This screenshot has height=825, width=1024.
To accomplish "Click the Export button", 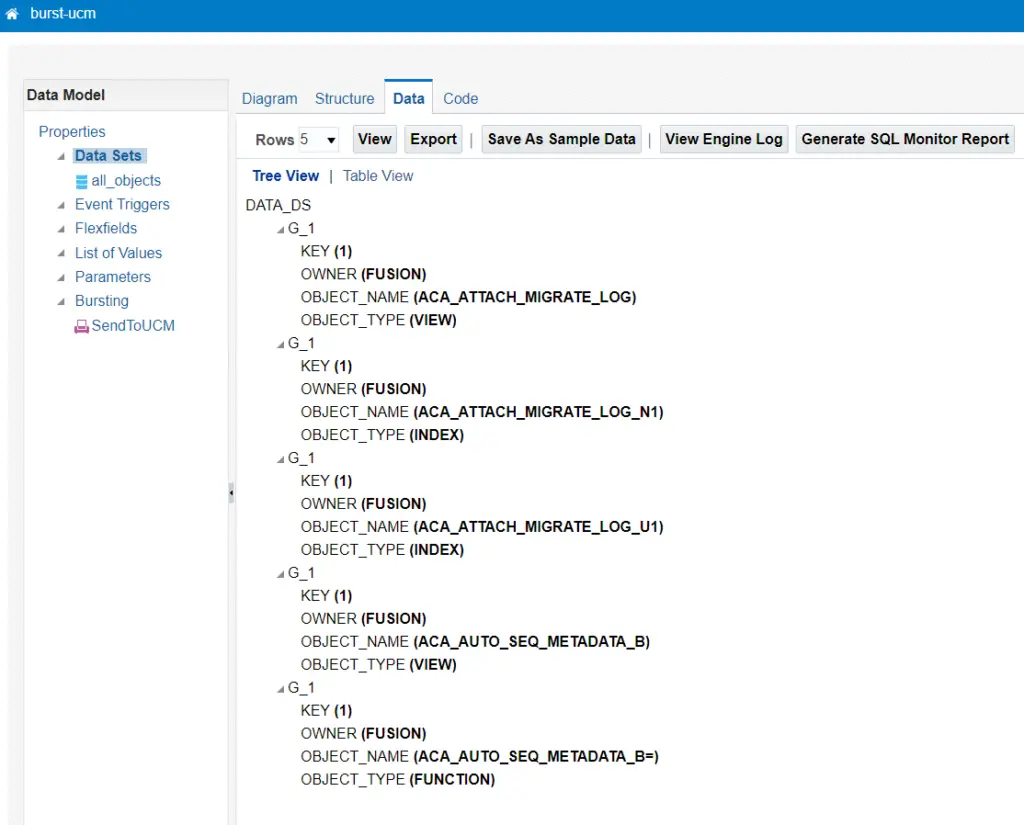I will 433,139.
